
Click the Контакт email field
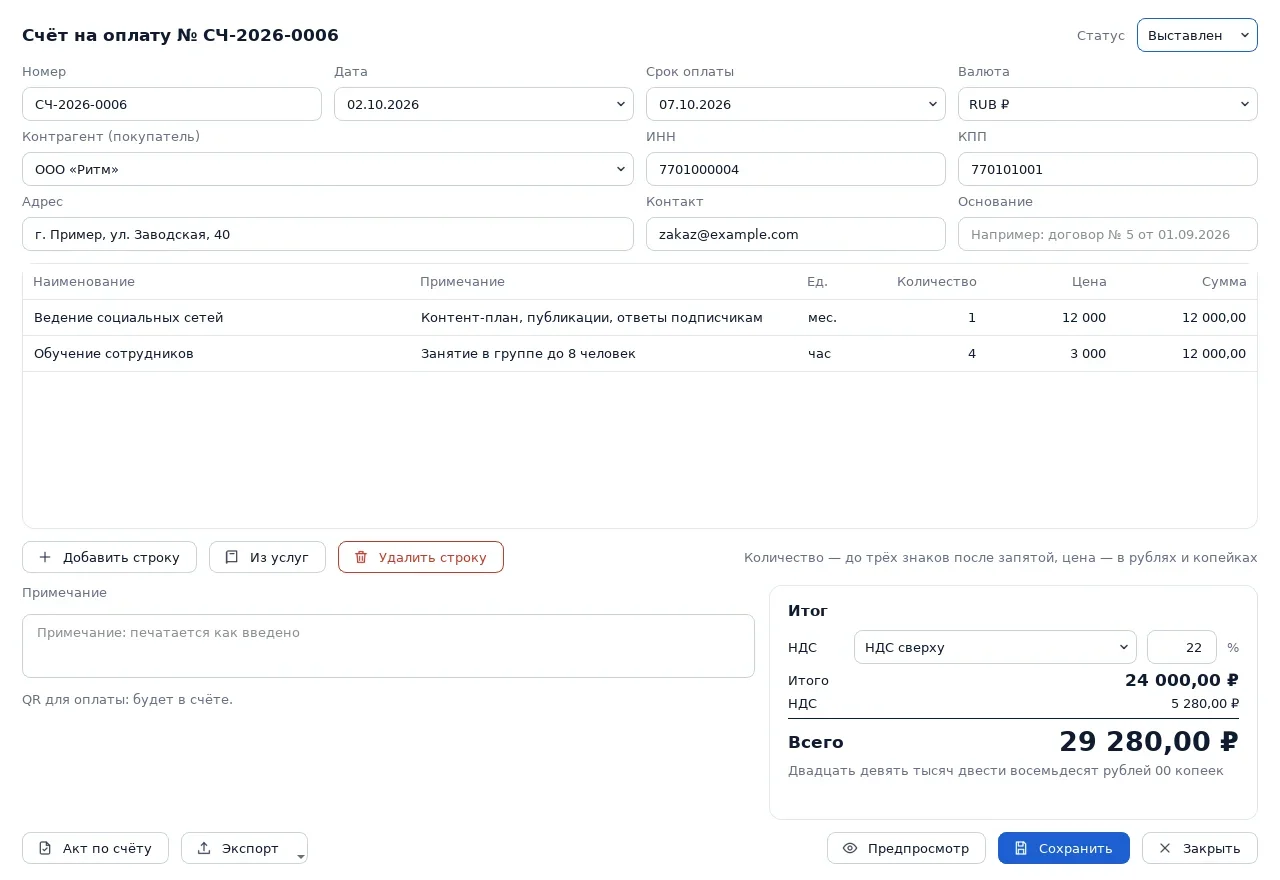pos(796,234)
